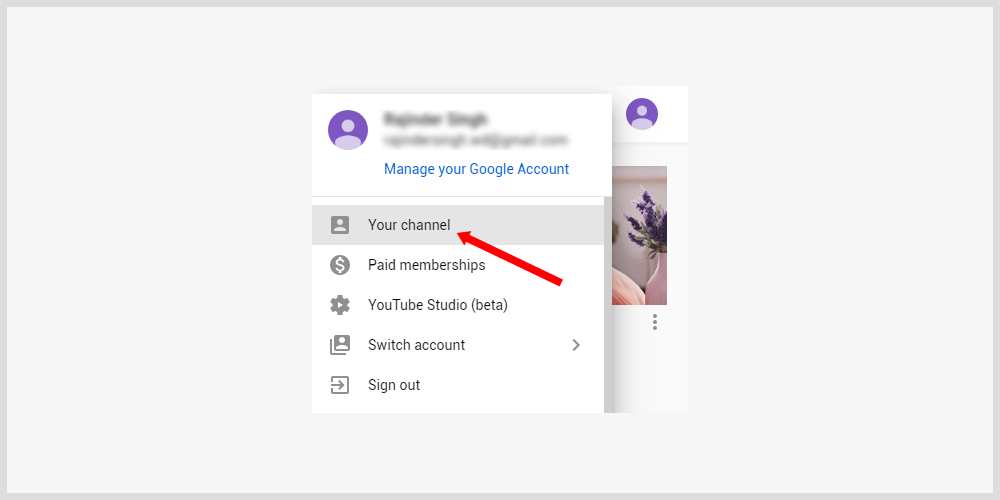This screenshot has width=1000, height=500.
Task: Select Paid memberships entry
Action: (457, 265)
